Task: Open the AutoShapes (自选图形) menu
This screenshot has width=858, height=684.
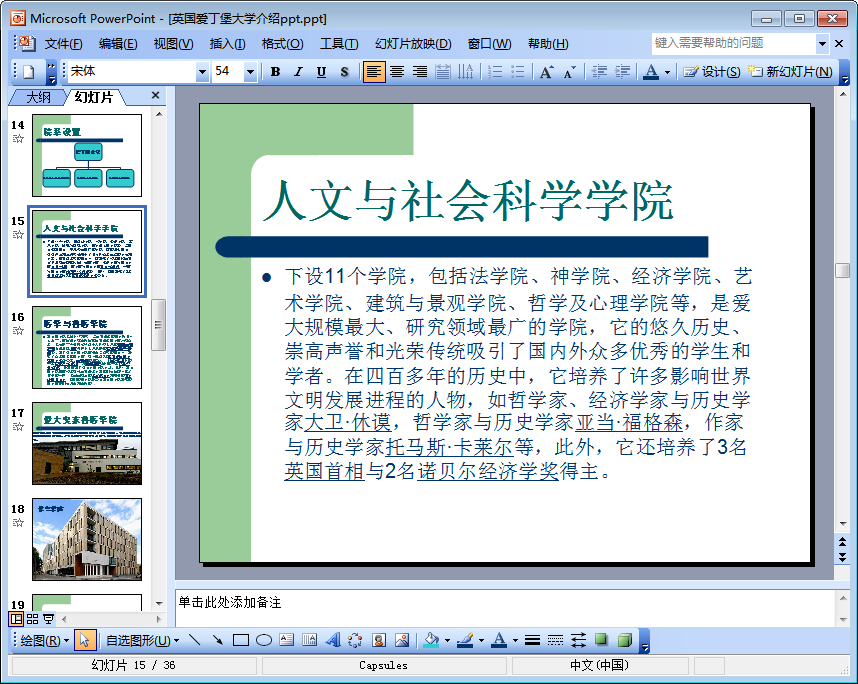Action: pos(143,640)
